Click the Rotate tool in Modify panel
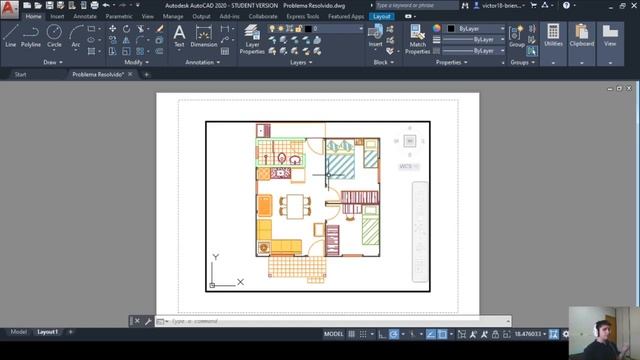This screenshot has height=360, width=640. coord(127,29)
